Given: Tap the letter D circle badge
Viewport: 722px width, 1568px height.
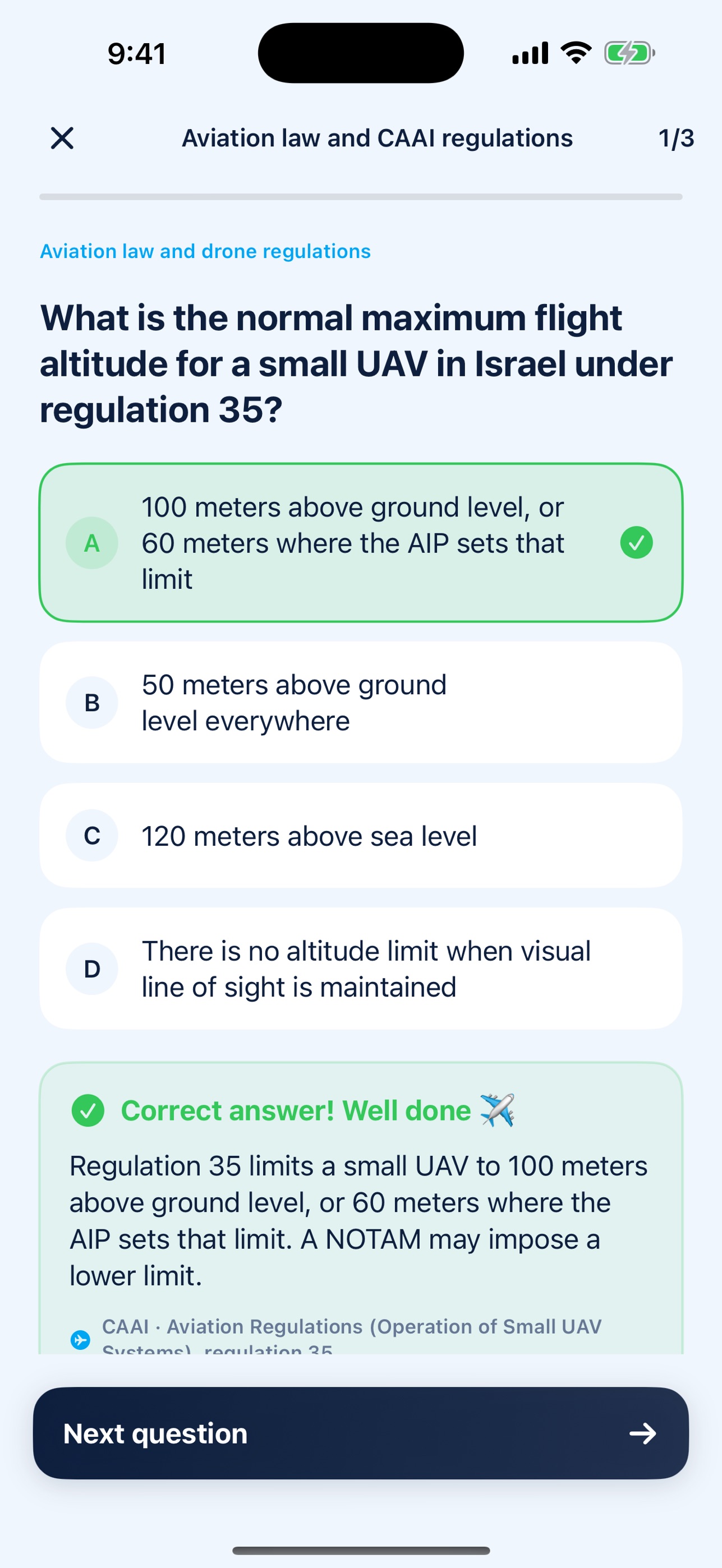Looking at the screenshot, I should pos(92,969).
